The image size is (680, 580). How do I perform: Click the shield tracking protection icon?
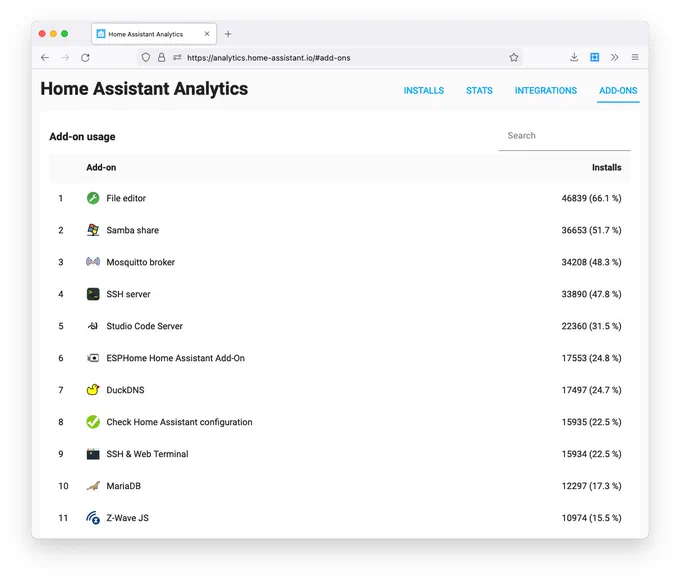click(x=146, y=57)
